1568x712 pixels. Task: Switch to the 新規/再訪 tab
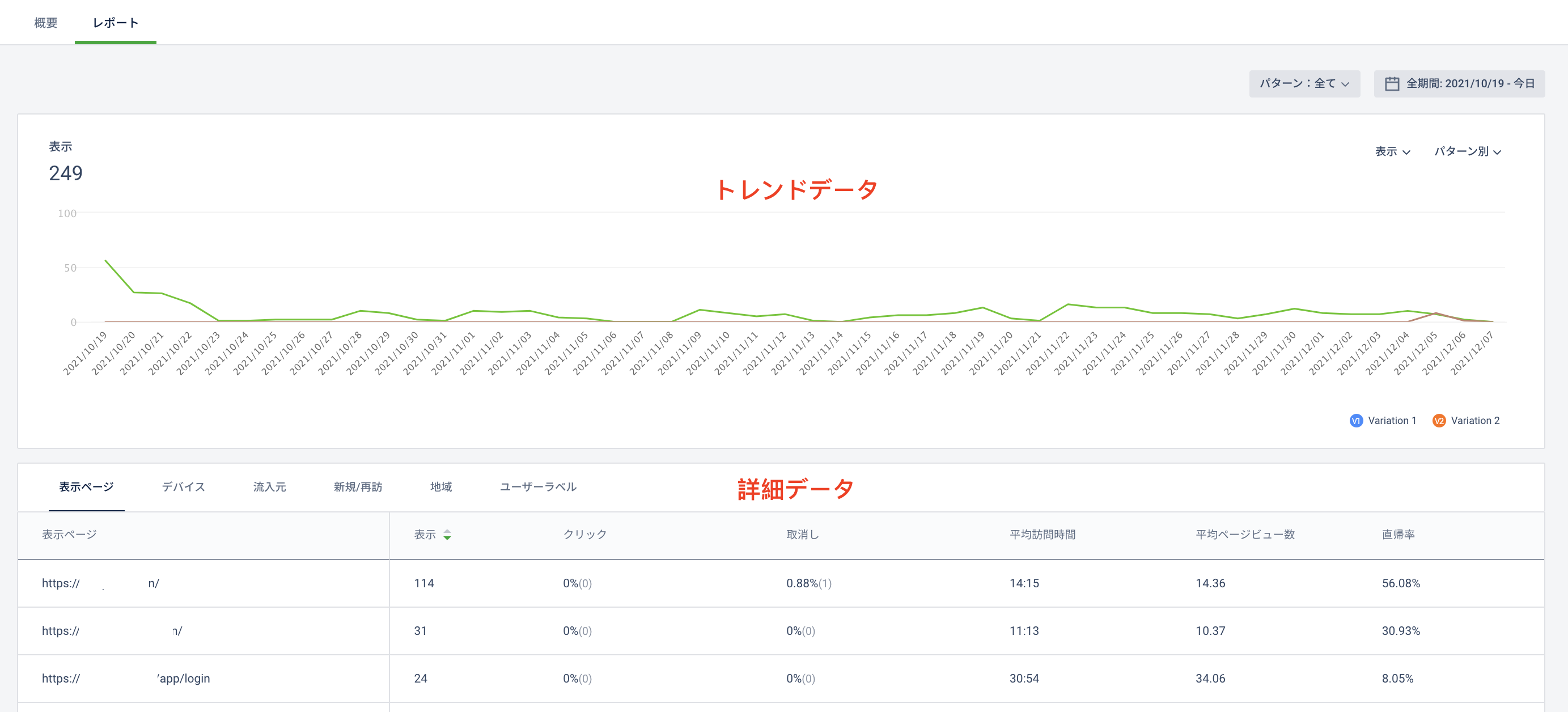(358, 487)
